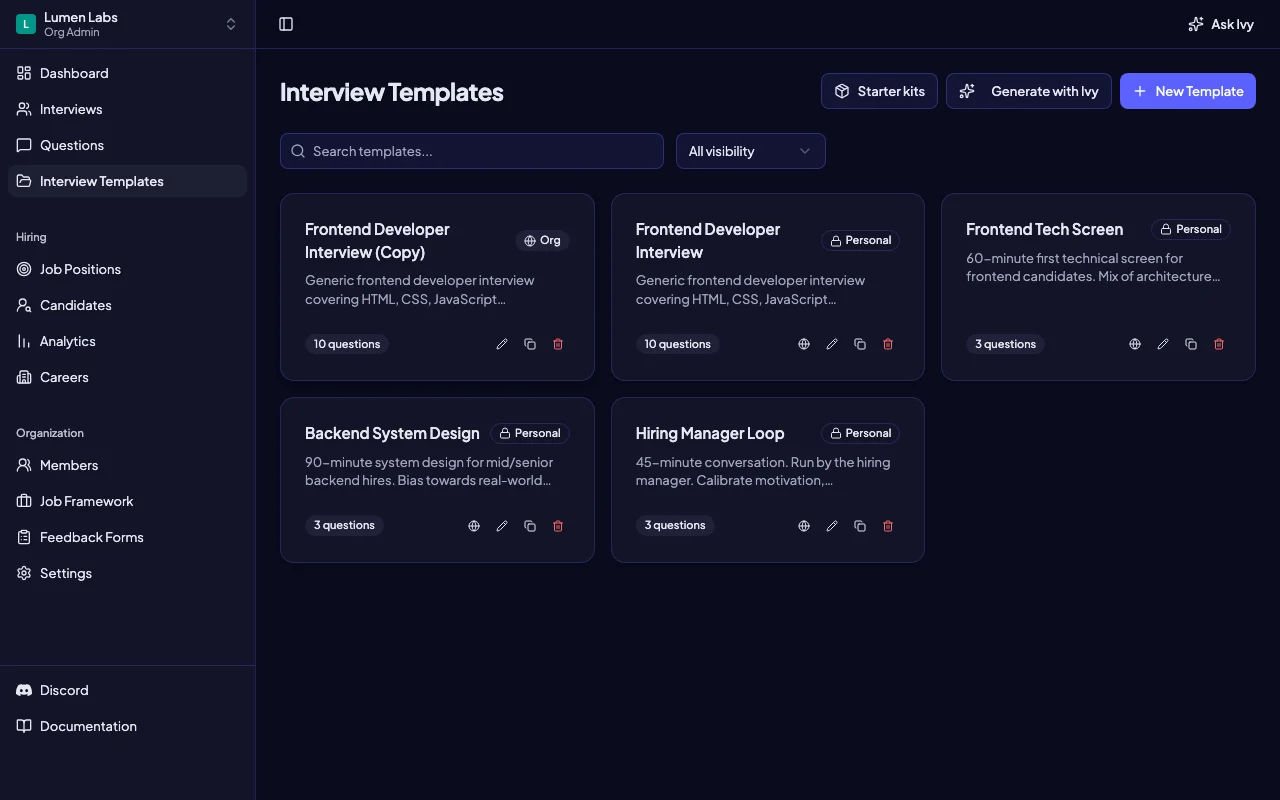The image size is (1280, 800).
Task: Duplicate the Personal Frontend Developer Interview template
Action: point(860,344)
